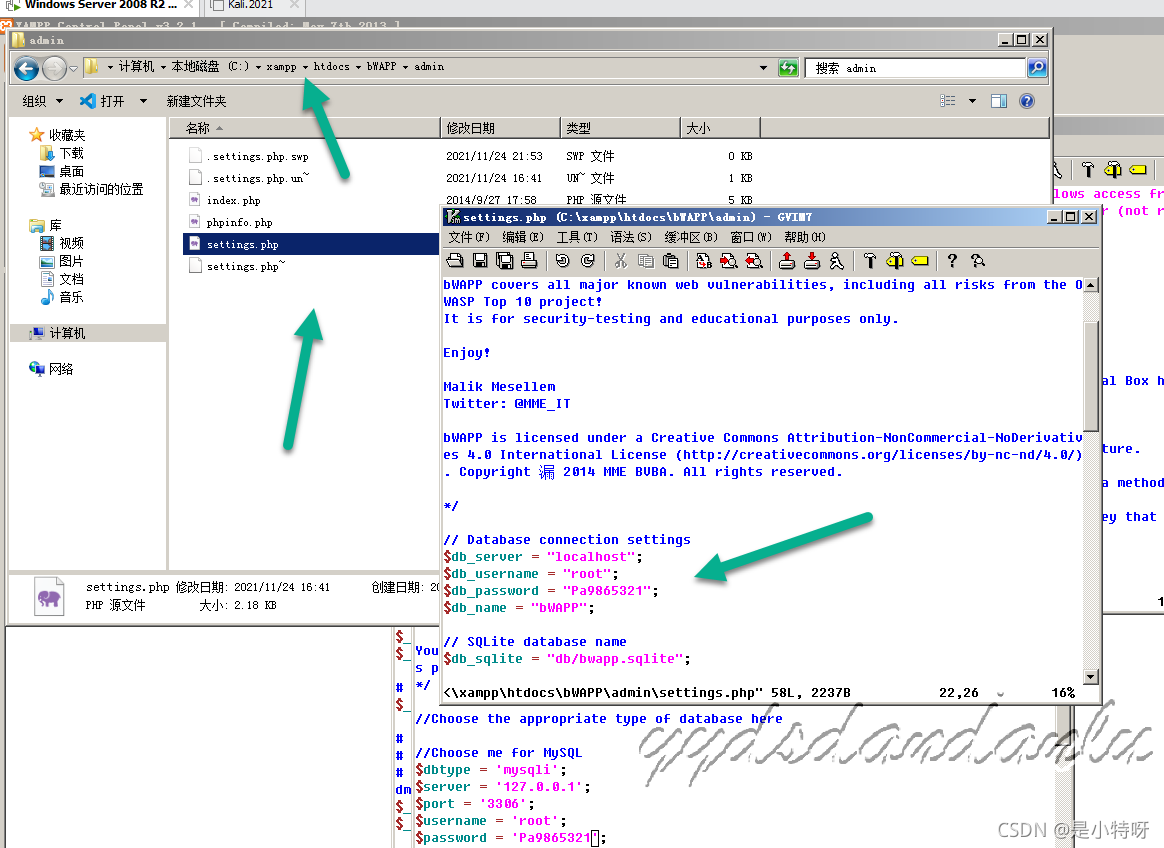Select the phpinfo.php file
1164x848 pixels.
coord(239,222)
